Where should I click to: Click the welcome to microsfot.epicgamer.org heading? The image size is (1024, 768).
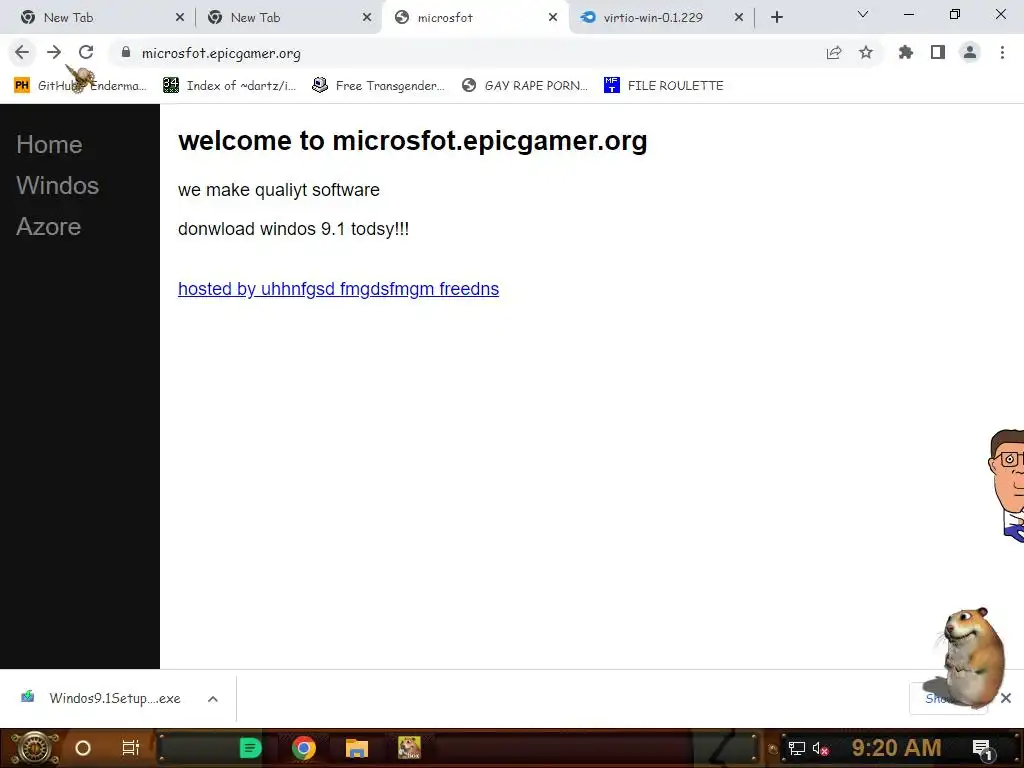pyautogui.click(x=413, y=141)
